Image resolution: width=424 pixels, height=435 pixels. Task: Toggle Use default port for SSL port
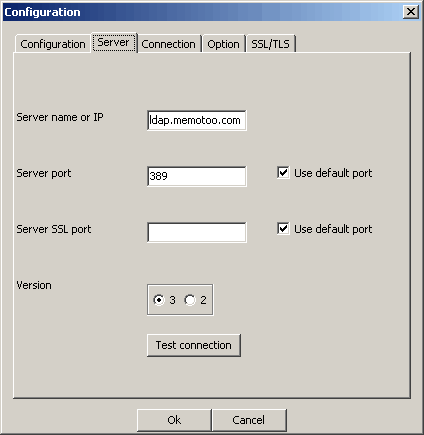pyautogui.click(x=283, y=229)
